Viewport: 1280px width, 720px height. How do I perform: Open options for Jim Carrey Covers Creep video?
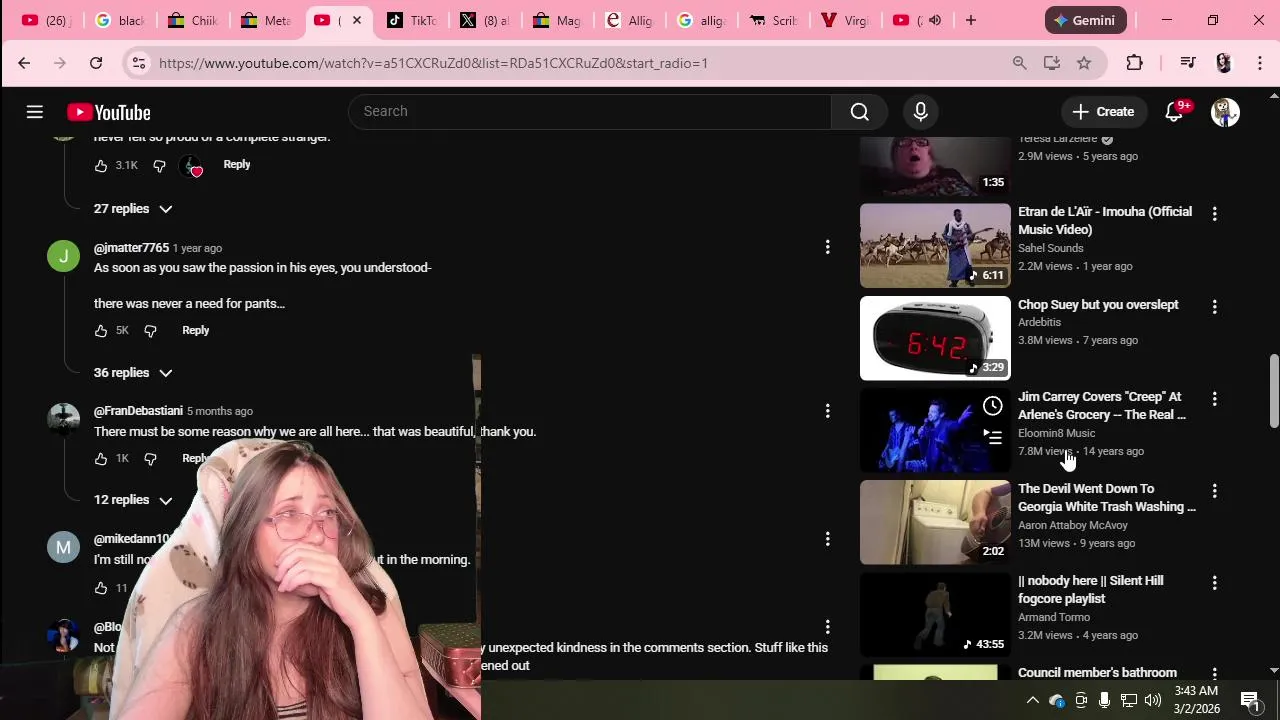click(1214, 398)
